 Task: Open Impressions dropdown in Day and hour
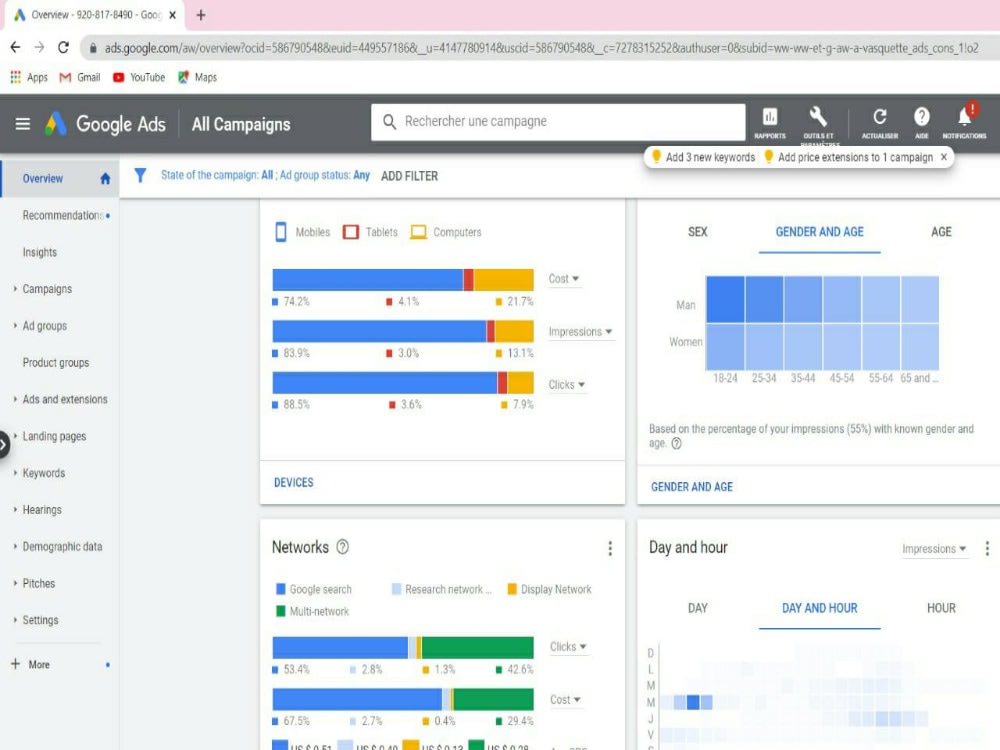click(934, 548)
